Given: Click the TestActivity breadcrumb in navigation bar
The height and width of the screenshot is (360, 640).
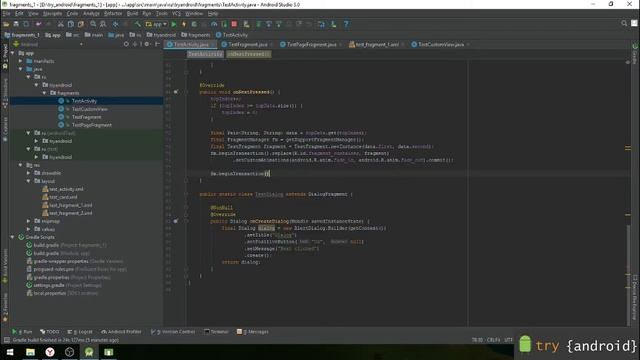Looking at the screenshot, I should tap(232, 35).
